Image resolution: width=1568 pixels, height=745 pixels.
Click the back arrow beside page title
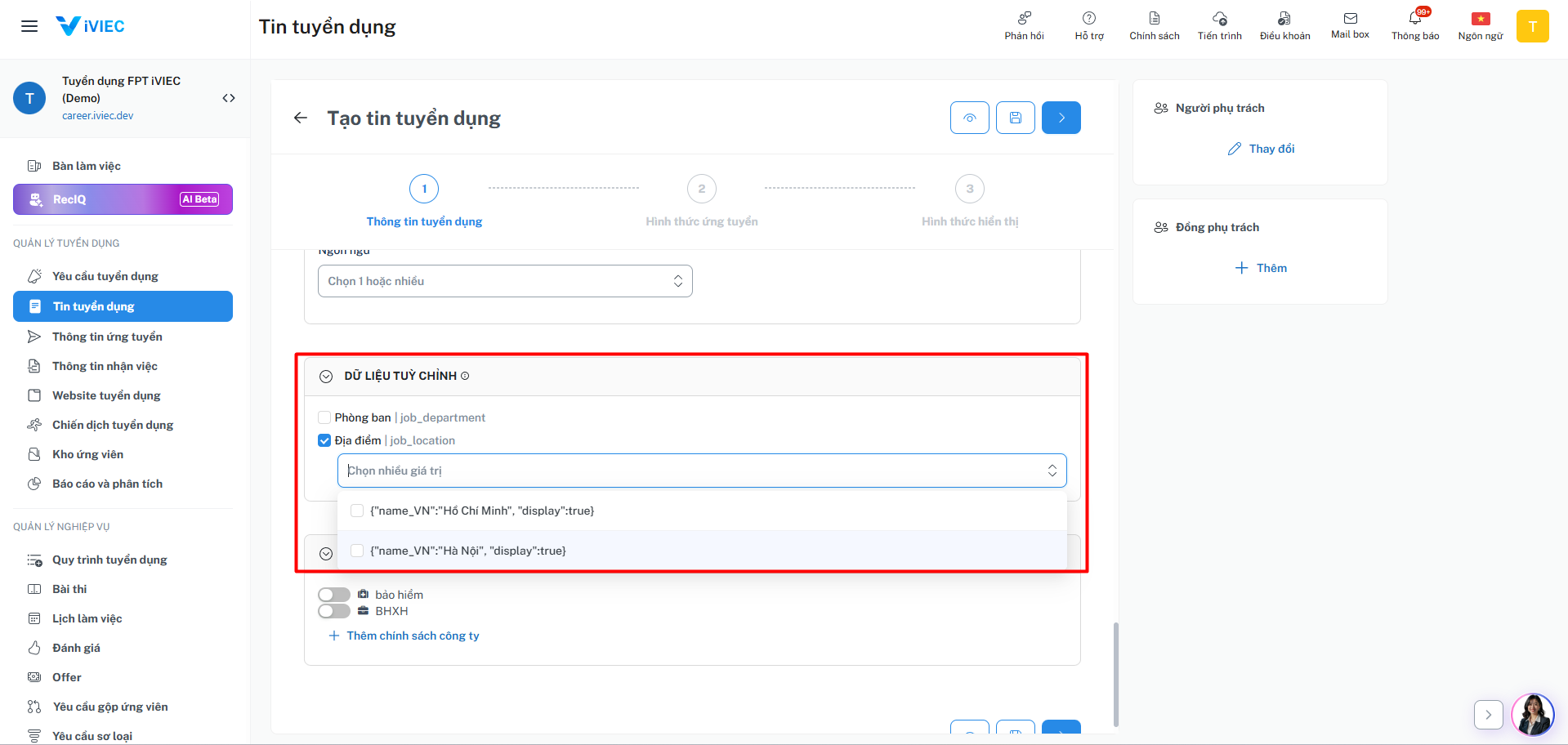point(301,118)
